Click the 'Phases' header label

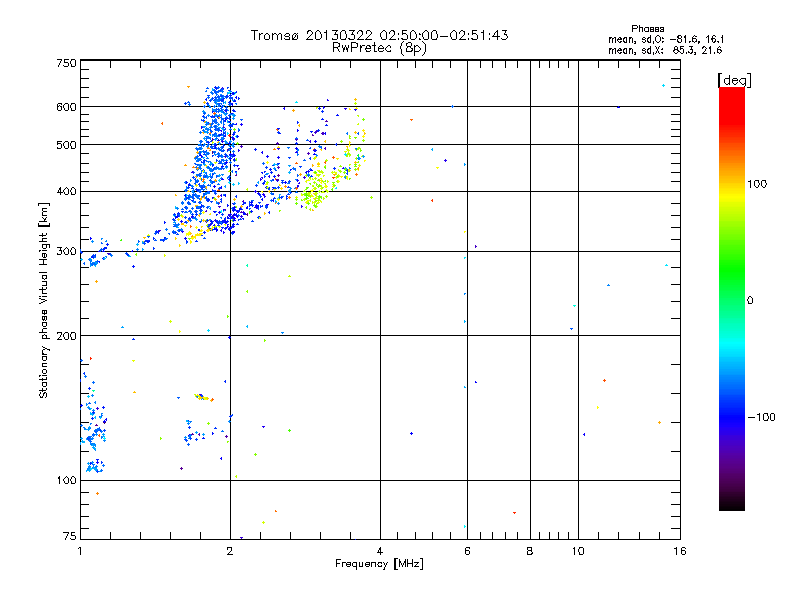point(647,29)
